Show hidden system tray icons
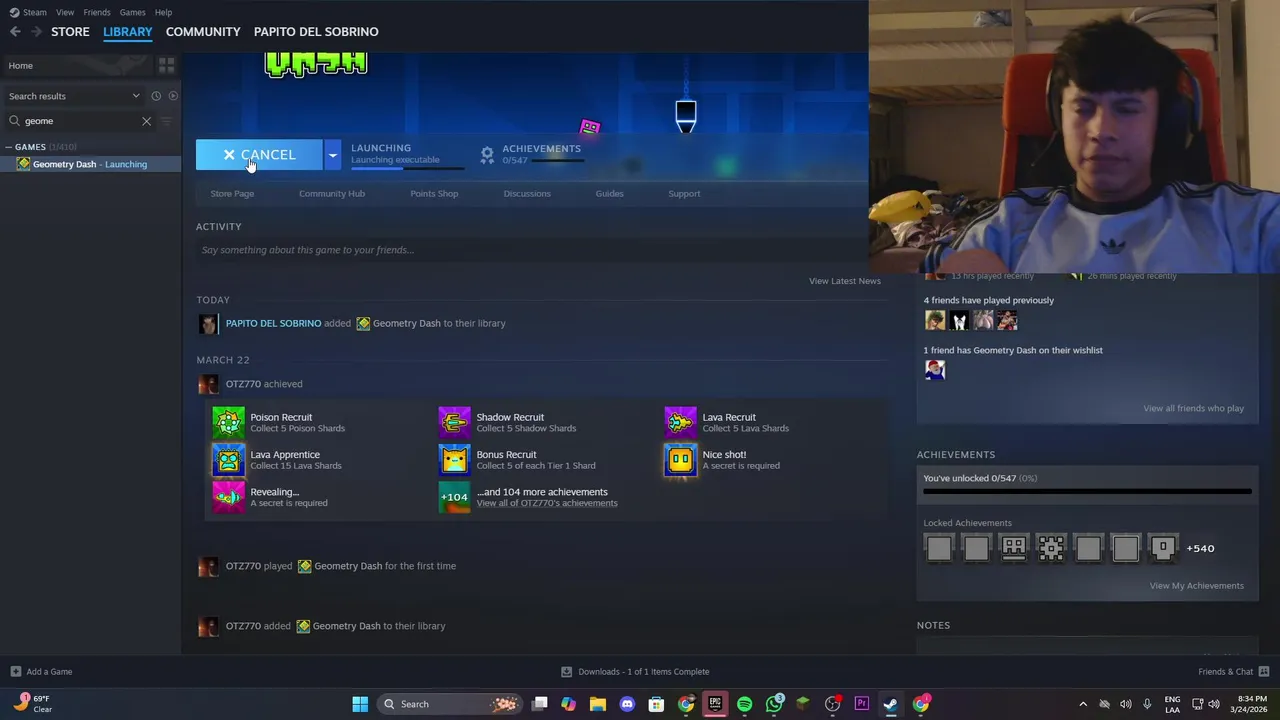The width and height of the screenshot is (1280, 720). (x=1083, y=704)
